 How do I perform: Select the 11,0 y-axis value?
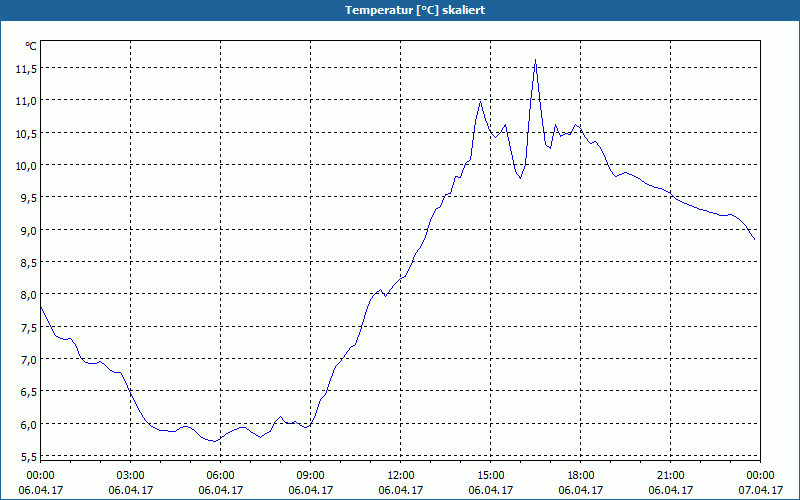click(x=26, y=101)
